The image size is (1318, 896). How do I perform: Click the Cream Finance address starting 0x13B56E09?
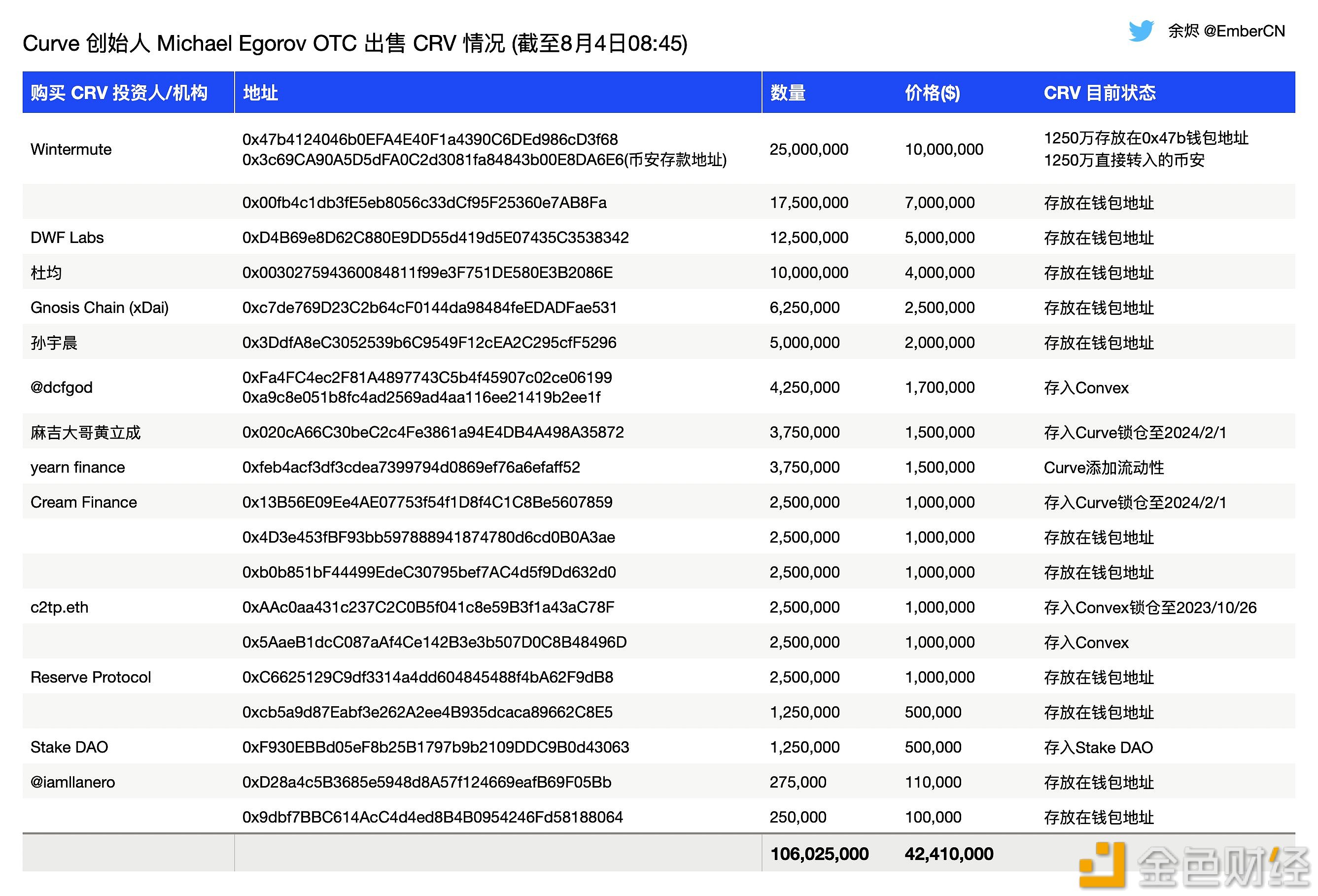(427, 502)
